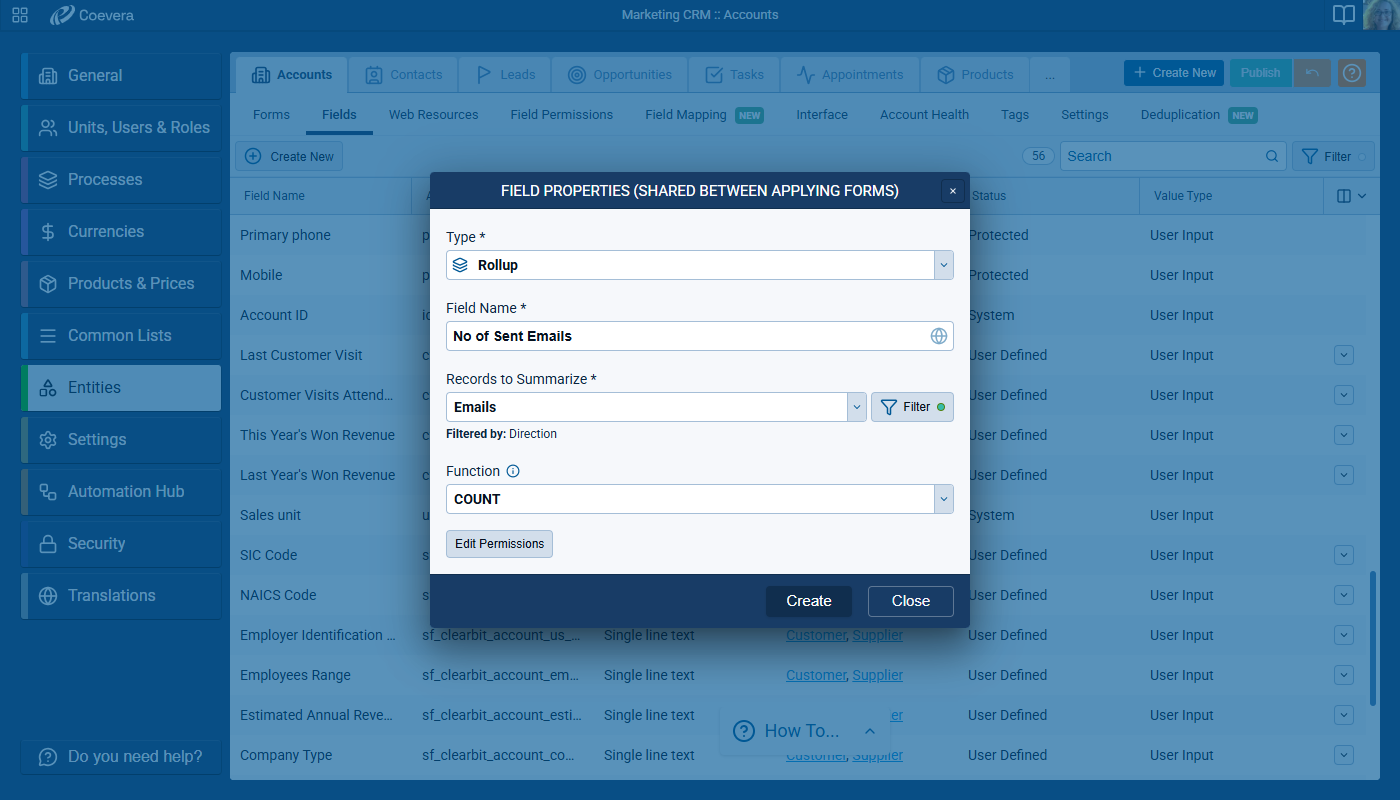Switch to the Contacts entity tab
Viewport: 1400px width, 800px height.
point(403,74)
